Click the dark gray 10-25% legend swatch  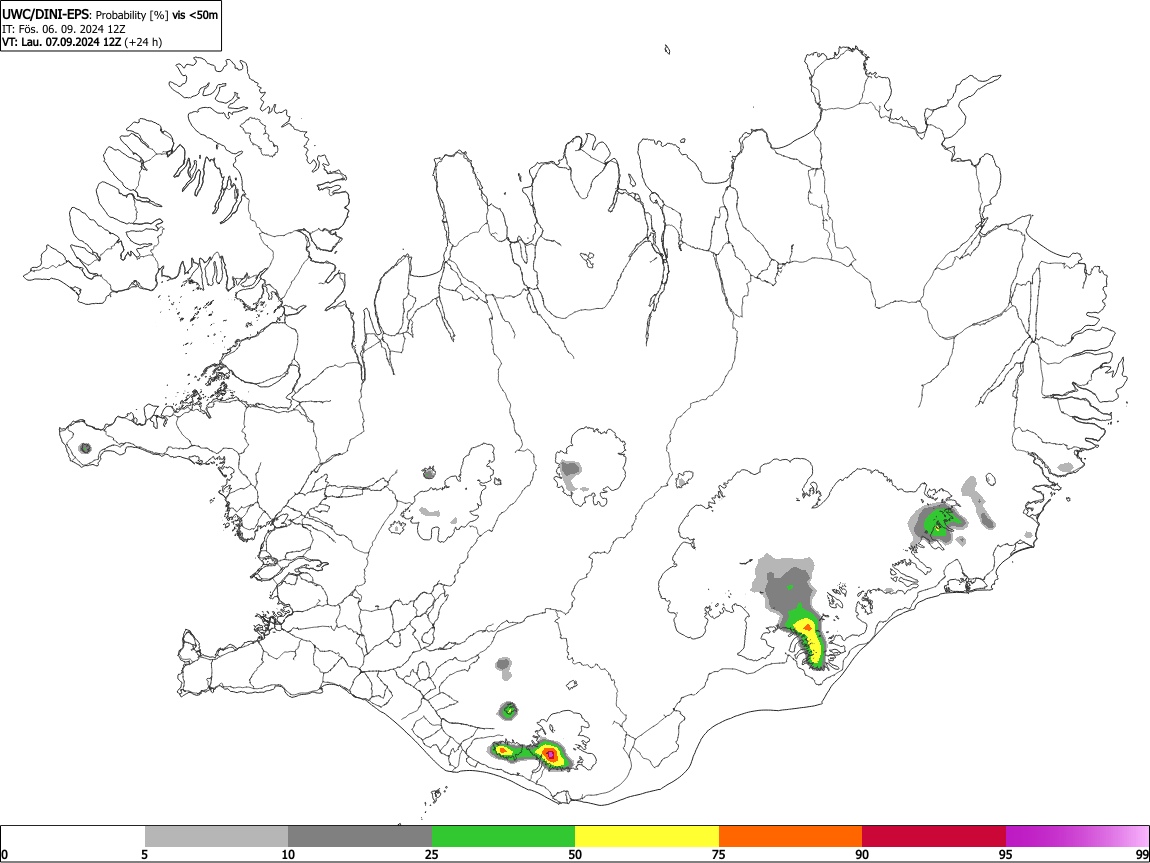360,837
